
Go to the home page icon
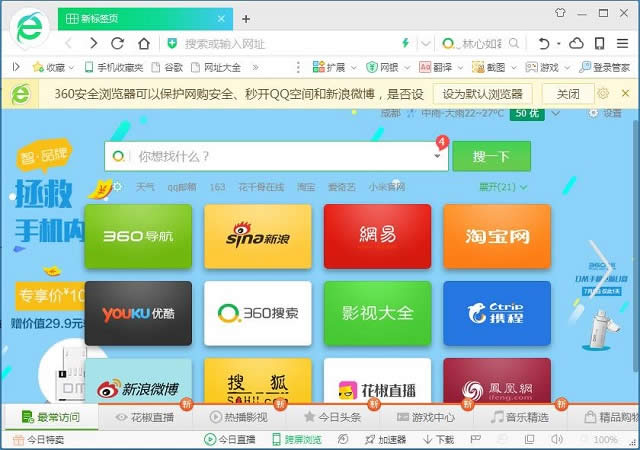coord(144,43)
